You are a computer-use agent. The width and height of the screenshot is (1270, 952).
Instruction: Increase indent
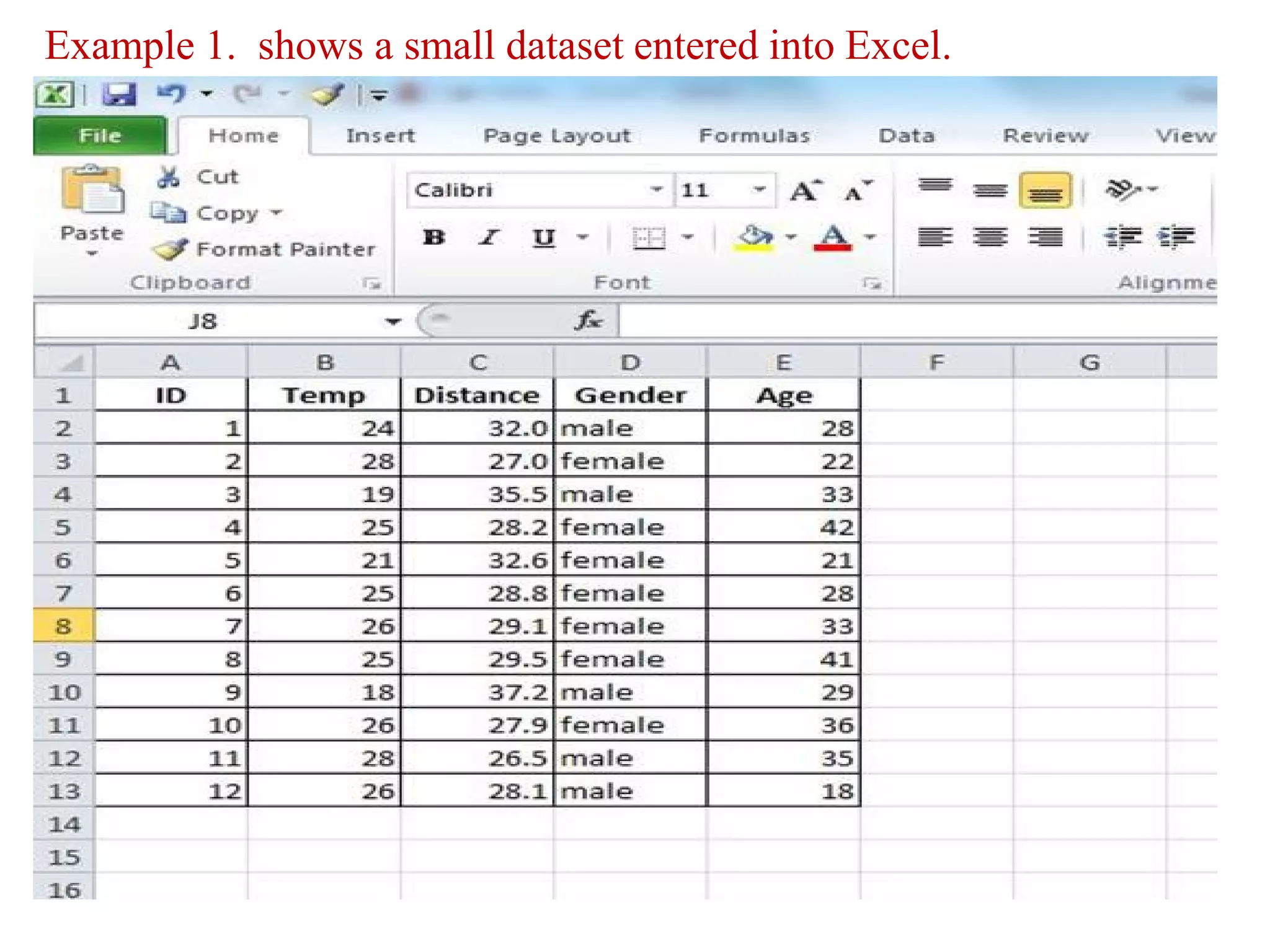point(1176,237)
